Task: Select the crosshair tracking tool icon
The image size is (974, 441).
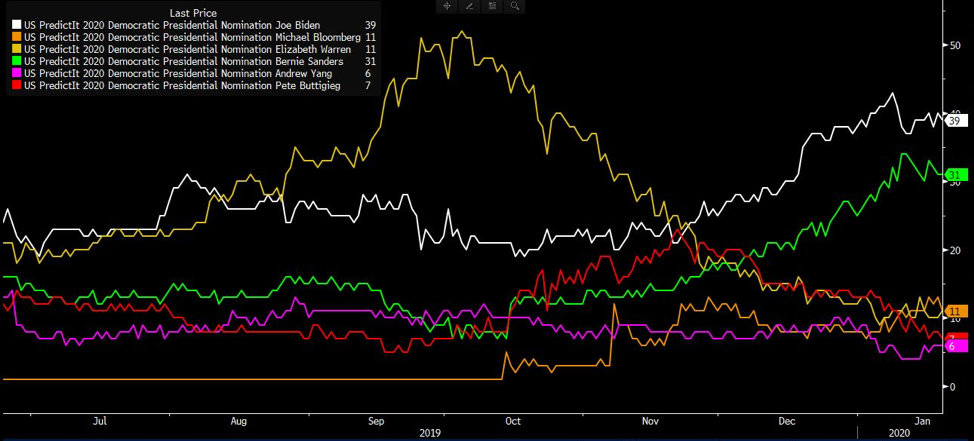Action: (446, 6)
